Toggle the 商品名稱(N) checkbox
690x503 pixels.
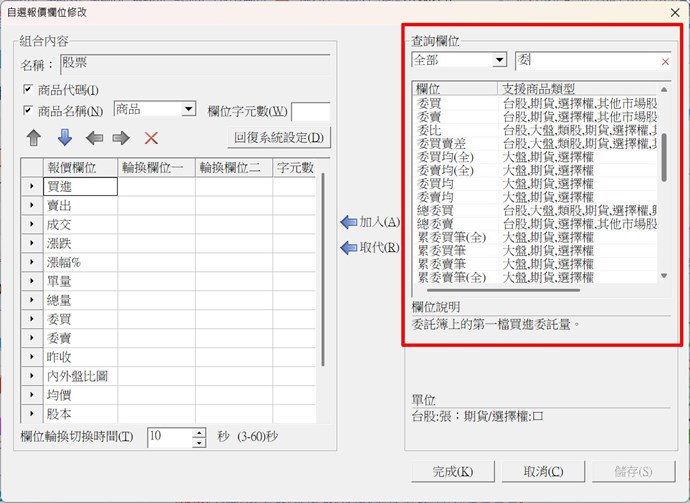[x=28, y=110]
